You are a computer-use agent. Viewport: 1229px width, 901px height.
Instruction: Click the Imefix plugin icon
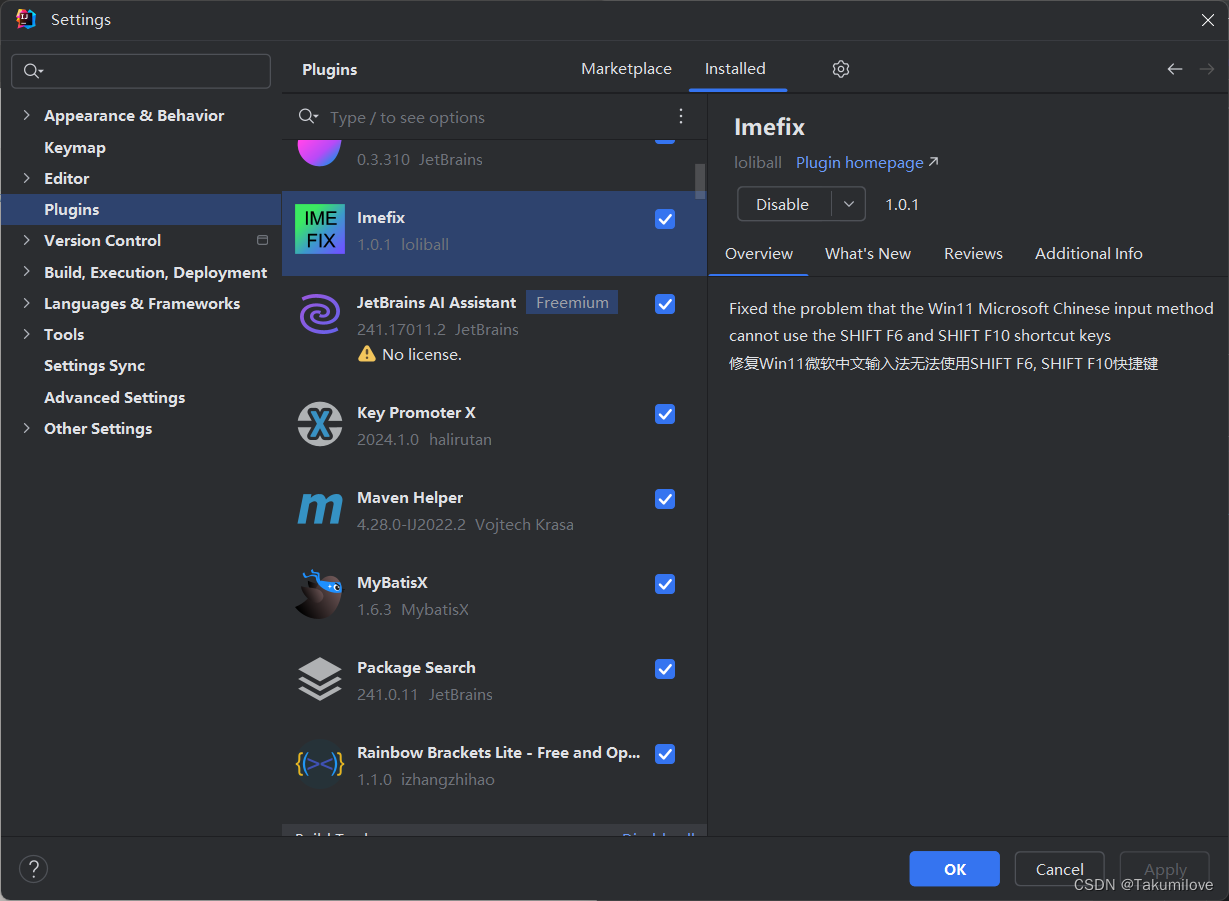click(x=320, y=229)
